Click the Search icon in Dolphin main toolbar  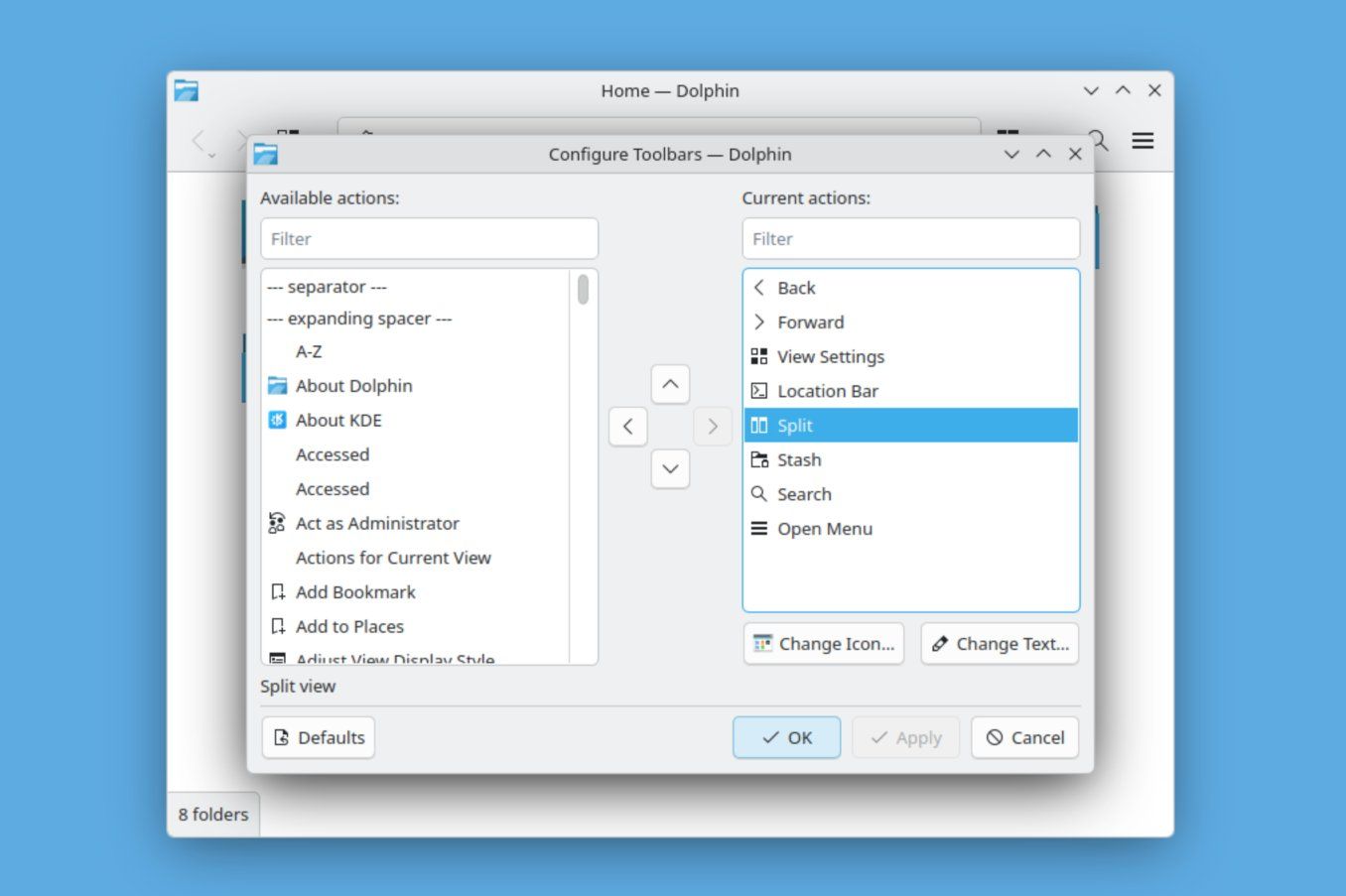click(x=1099, y=140)
